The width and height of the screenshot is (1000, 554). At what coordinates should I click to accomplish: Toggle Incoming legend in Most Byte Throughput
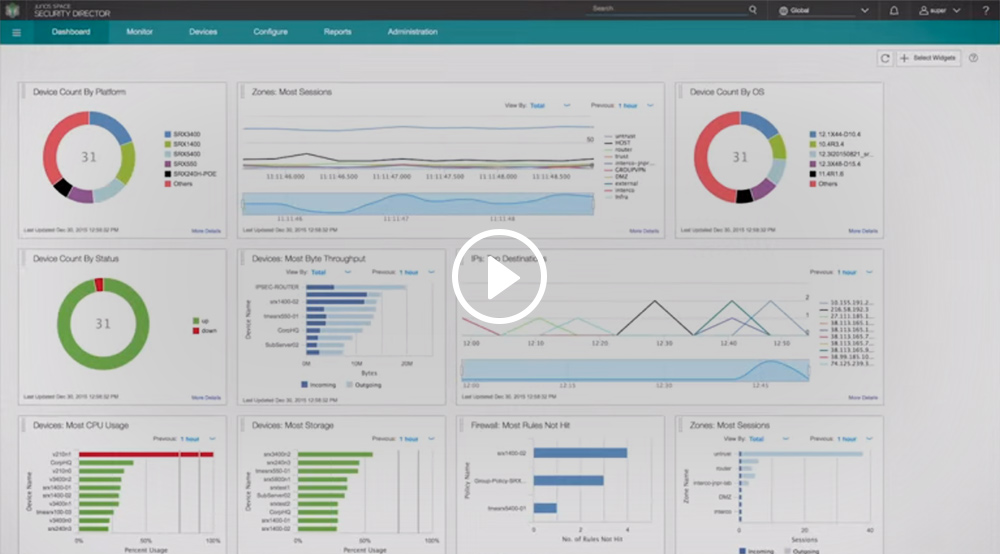tap(318, 385)
